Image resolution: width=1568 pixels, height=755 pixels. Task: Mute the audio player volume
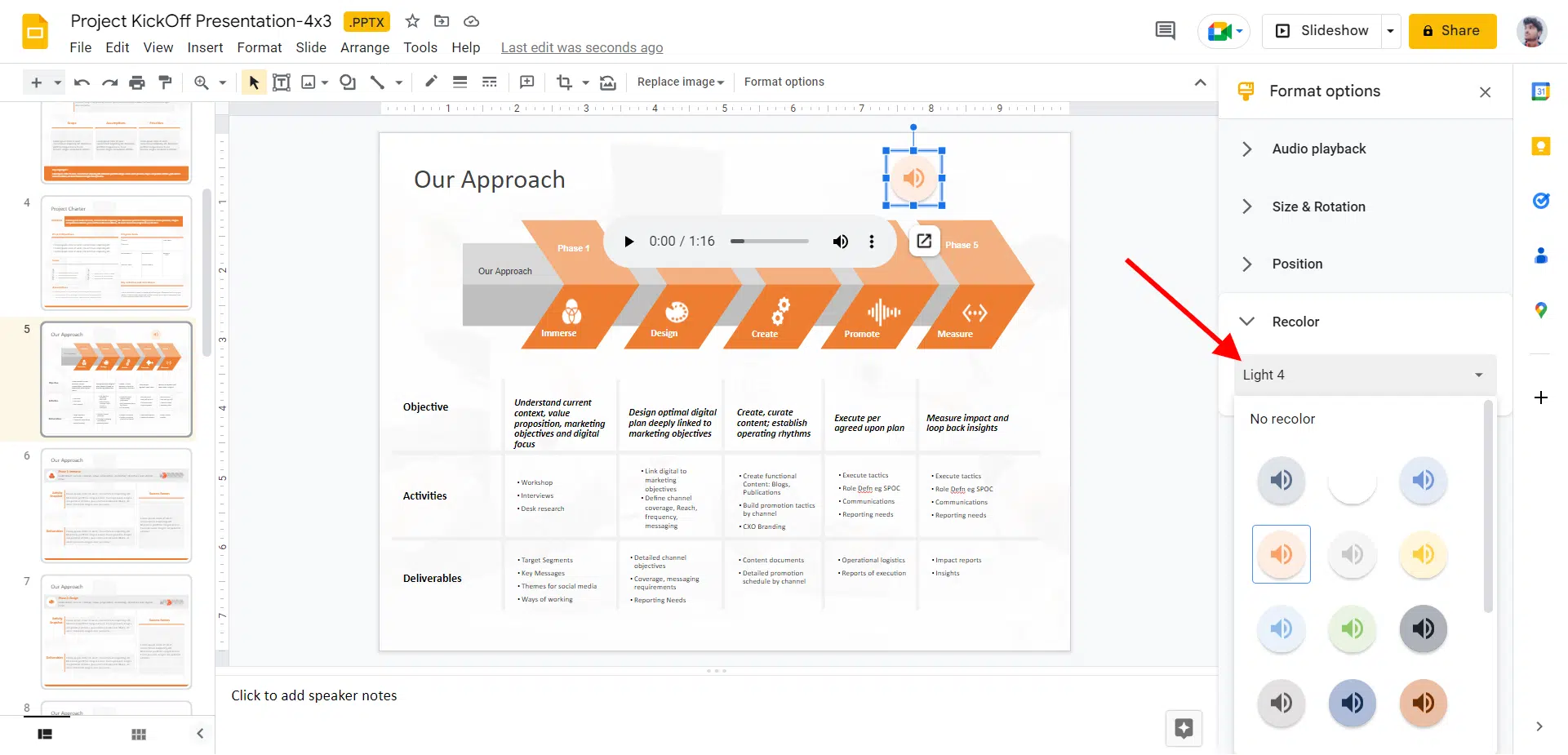tap(840, 242)
